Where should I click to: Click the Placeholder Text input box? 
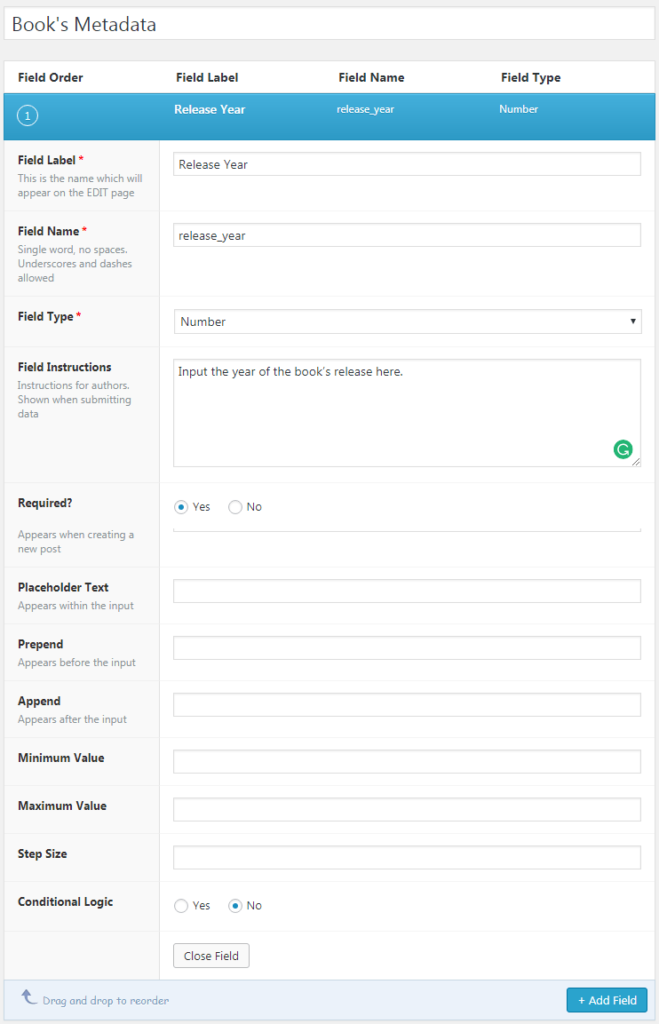click(407, 591)
